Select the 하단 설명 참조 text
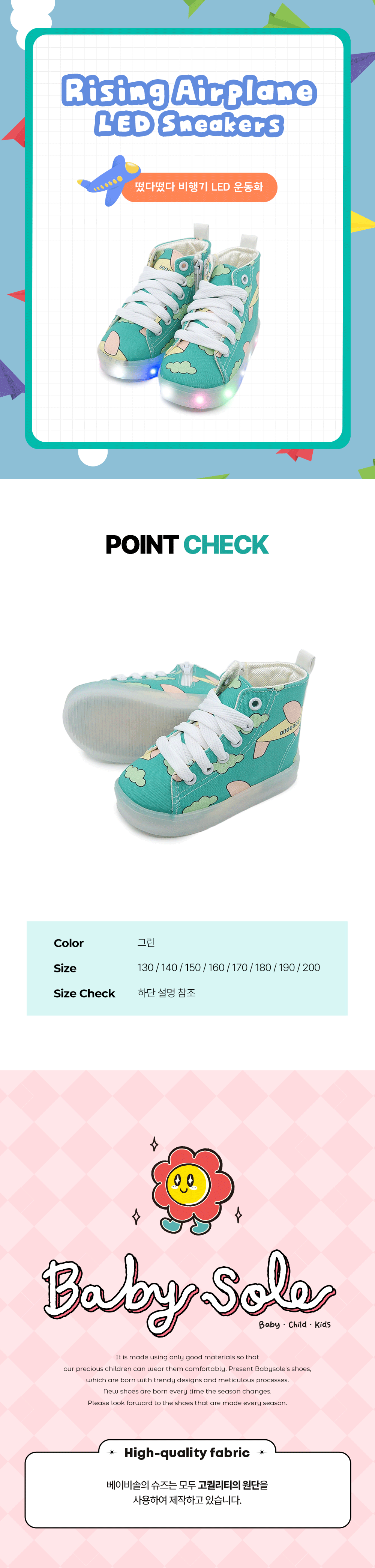The width and height of the screenshot is (375, 1568). click(166, 993)
